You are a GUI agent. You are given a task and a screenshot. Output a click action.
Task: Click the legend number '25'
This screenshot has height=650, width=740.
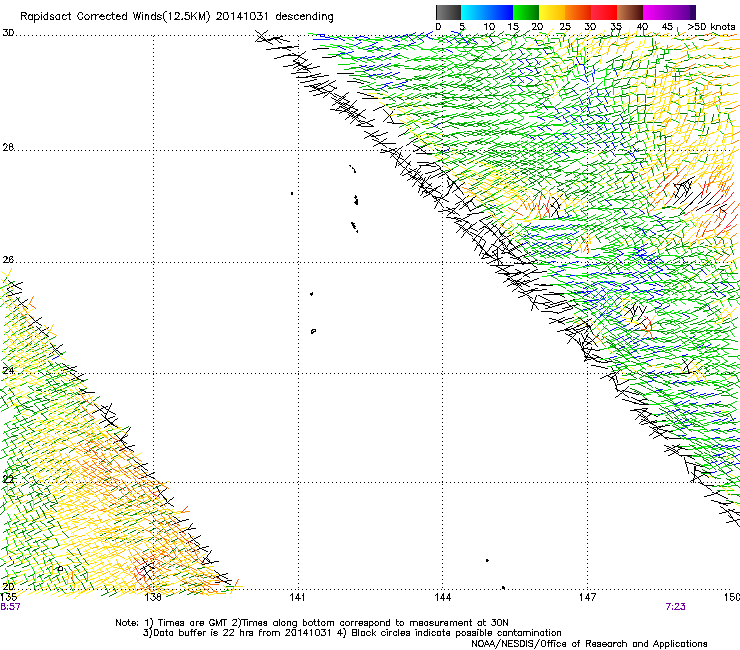point(565,27)
